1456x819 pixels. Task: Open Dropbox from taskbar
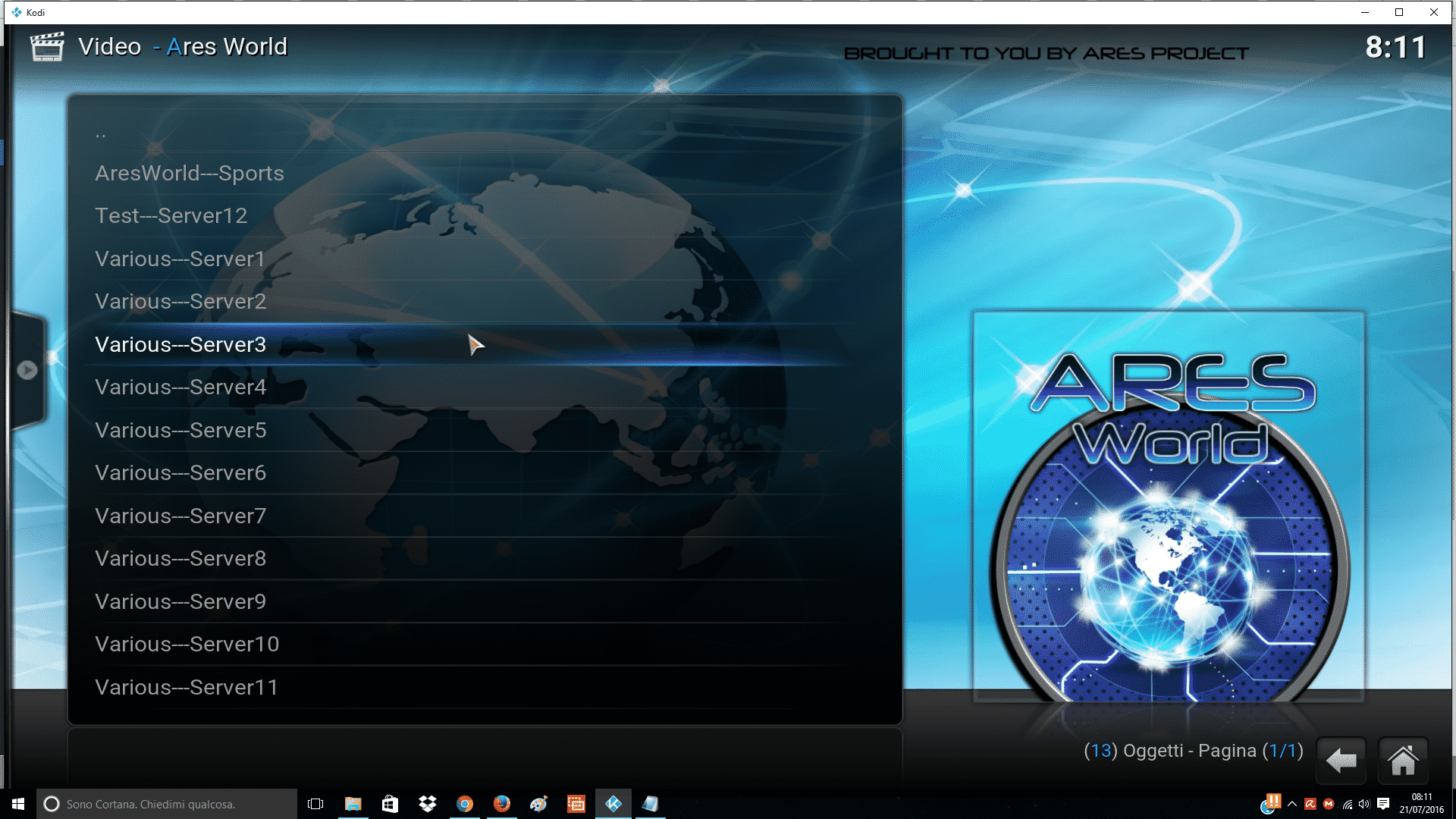(x=428, y=804)
